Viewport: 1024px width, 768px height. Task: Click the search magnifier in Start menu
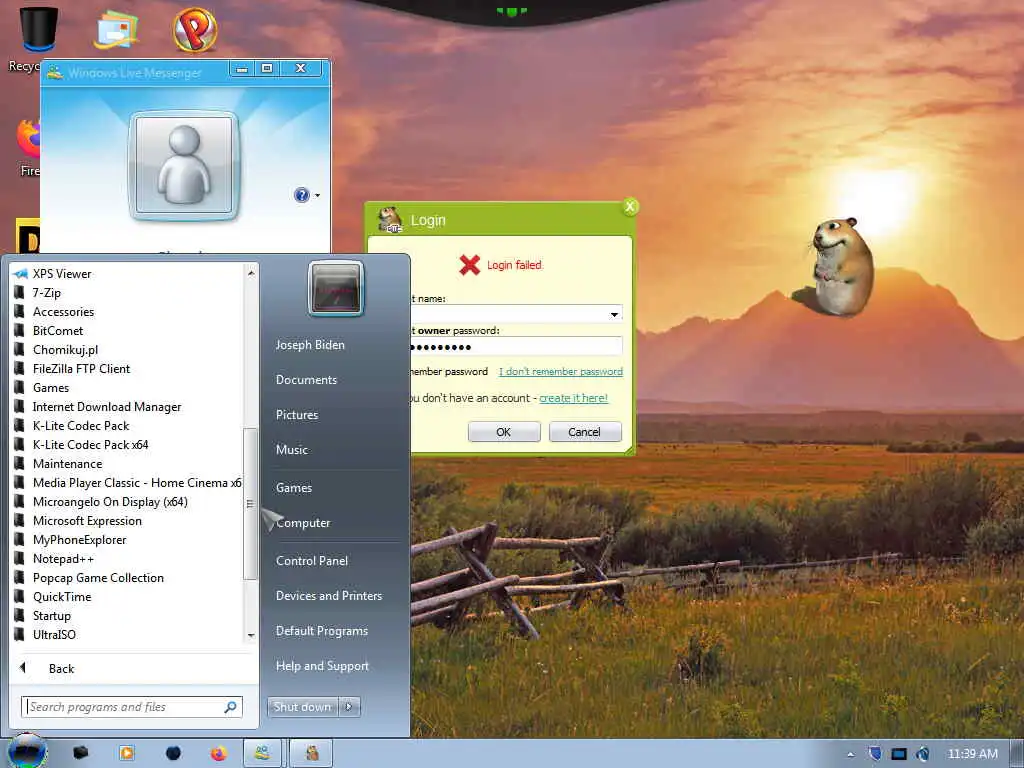pyautogui.click(x=231, y=707)
